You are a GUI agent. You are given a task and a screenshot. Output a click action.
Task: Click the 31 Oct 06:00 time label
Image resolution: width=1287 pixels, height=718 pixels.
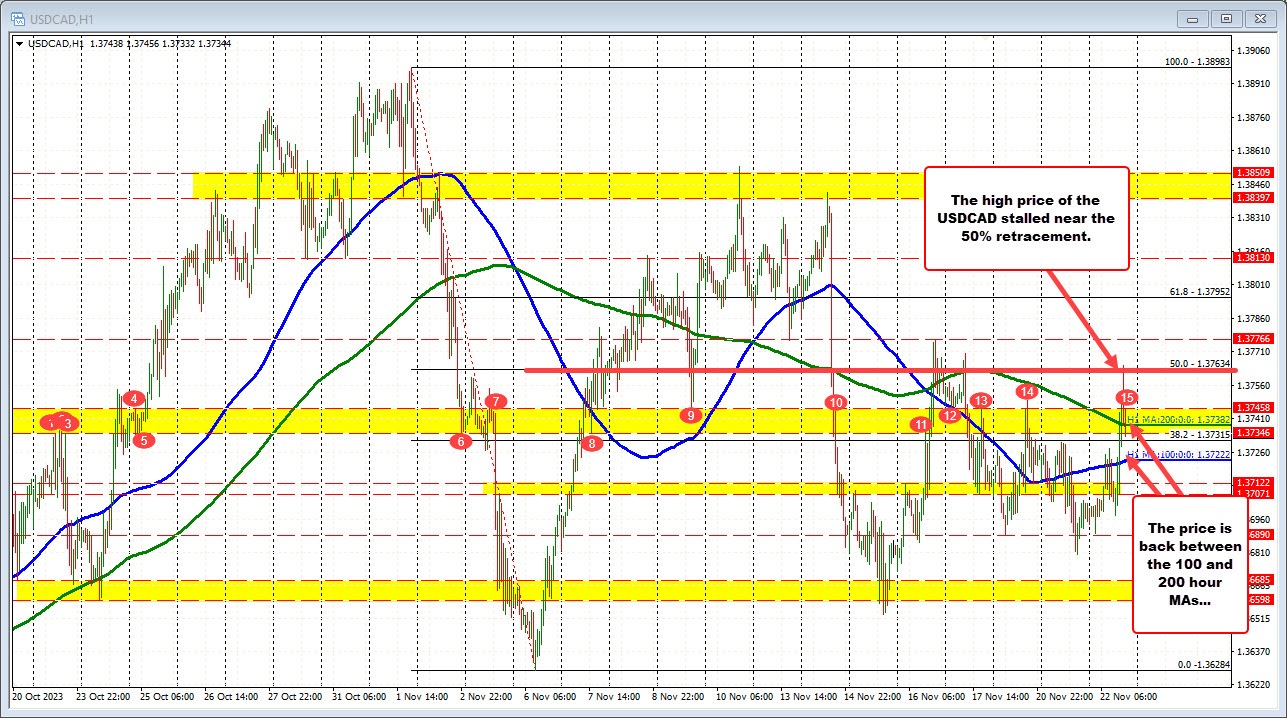[x=360, y=695]
